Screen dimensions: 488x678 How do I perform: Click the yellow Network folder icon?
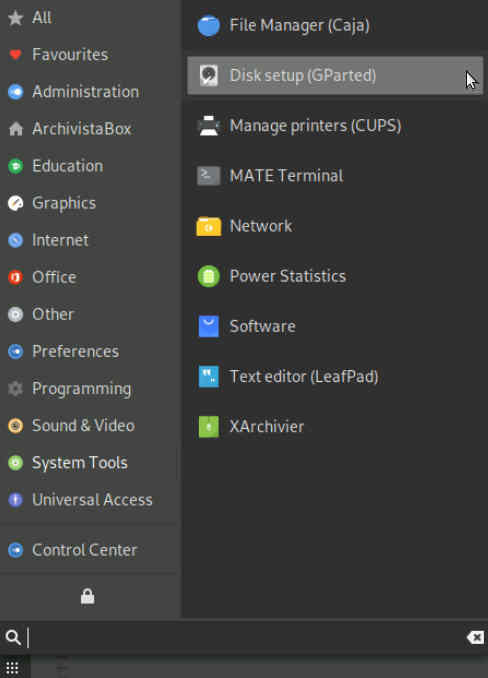pos(209,226)
